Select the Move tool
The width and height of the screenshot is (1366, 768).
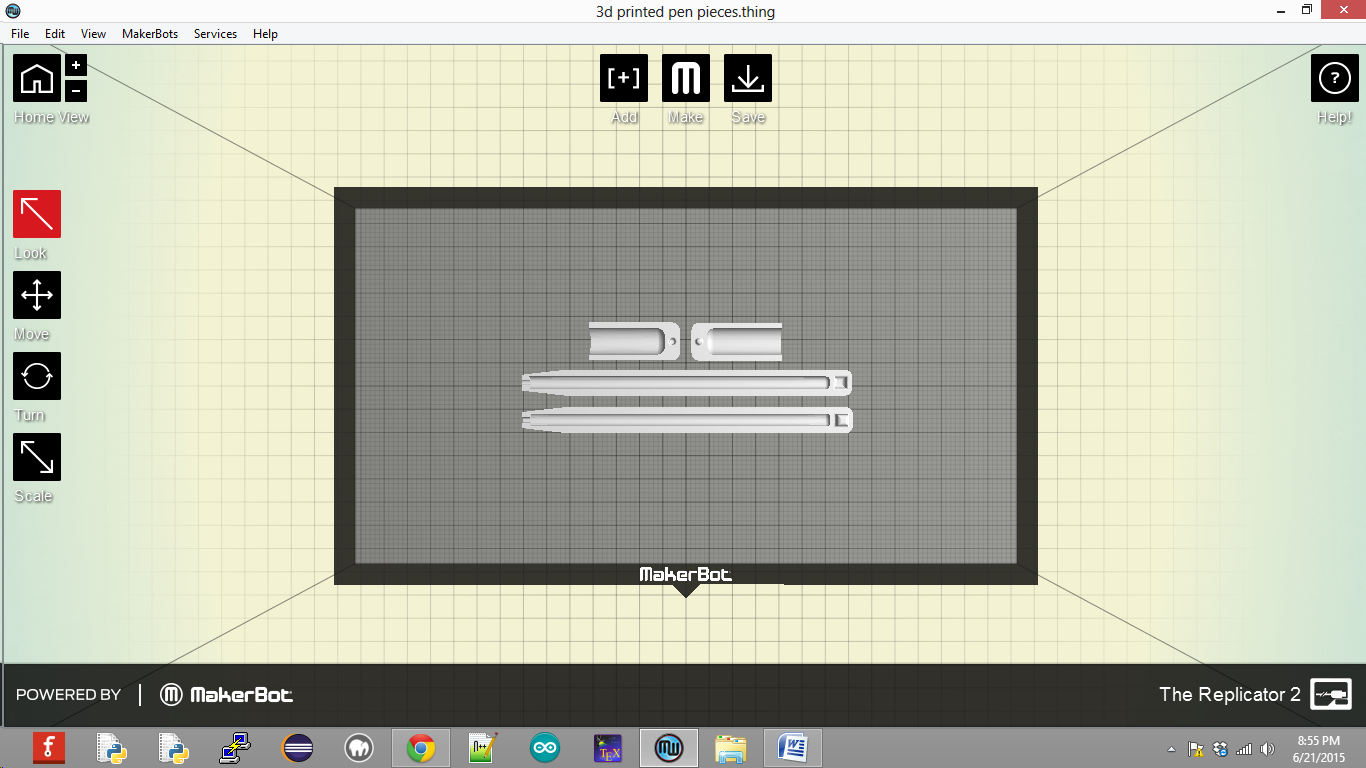37,295
